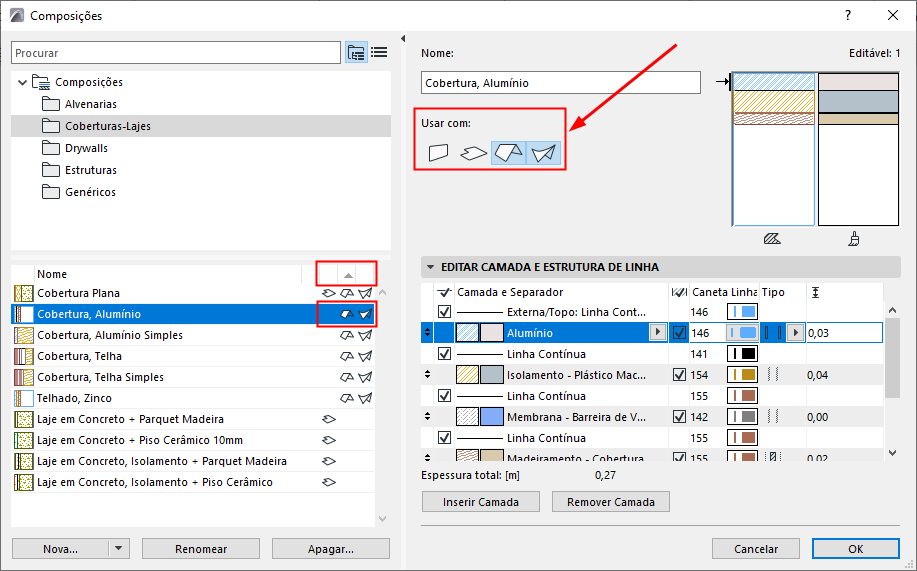917x571 pixels.
Task: Click roof icon on Cobertura, Telha row
Action: [347, 356]
